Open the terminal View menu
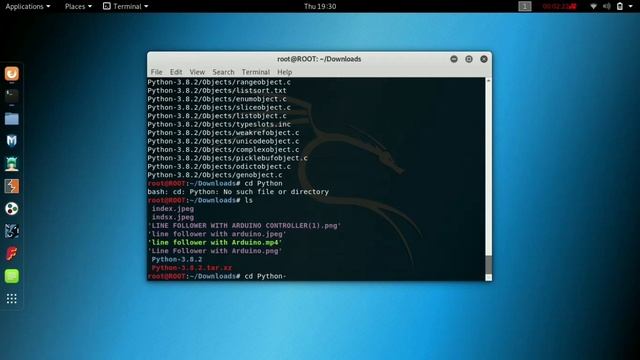 (197, 72)
